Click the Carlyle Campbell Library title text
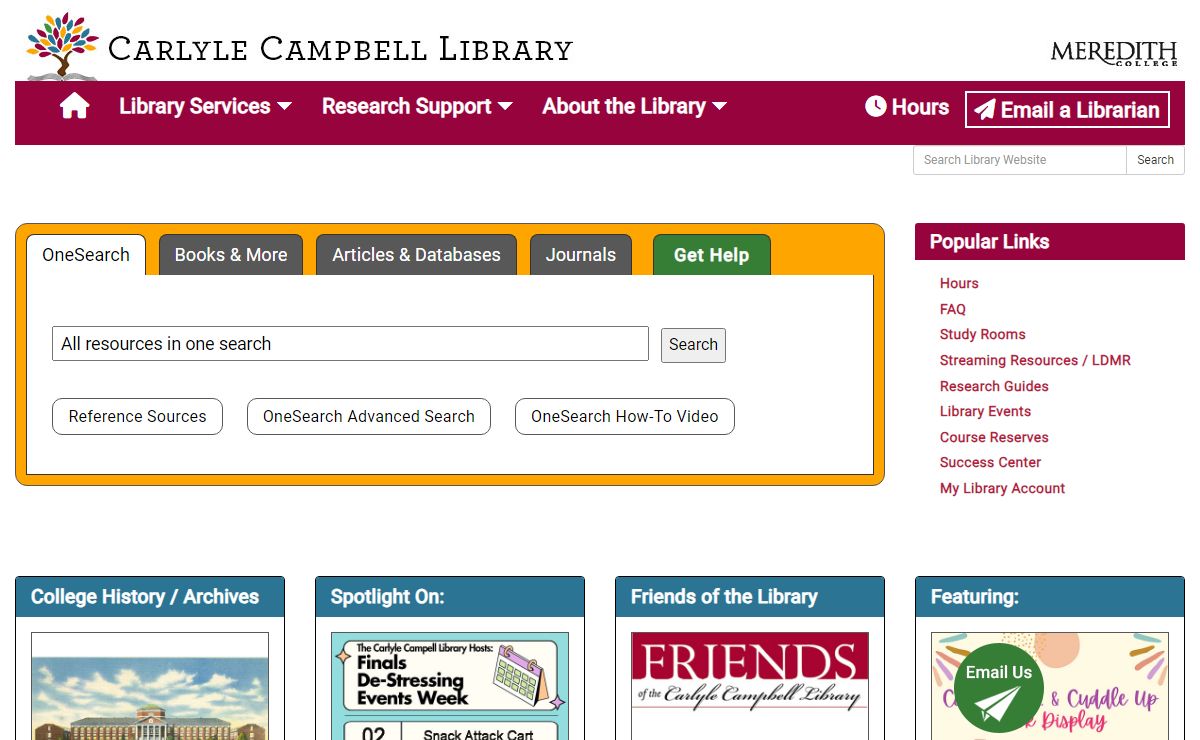The image size is (1200, 740). tap(340, 49)
